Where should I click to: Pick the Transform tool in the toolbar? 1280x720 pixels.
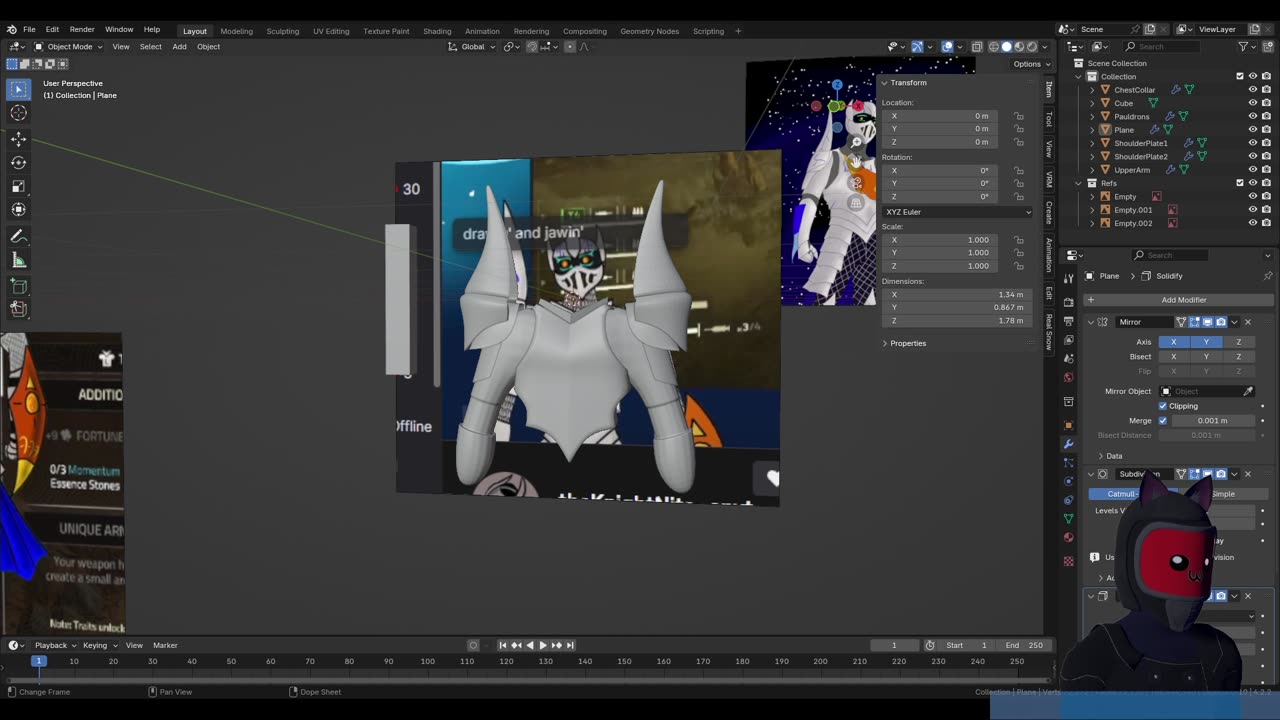point(19,209)
